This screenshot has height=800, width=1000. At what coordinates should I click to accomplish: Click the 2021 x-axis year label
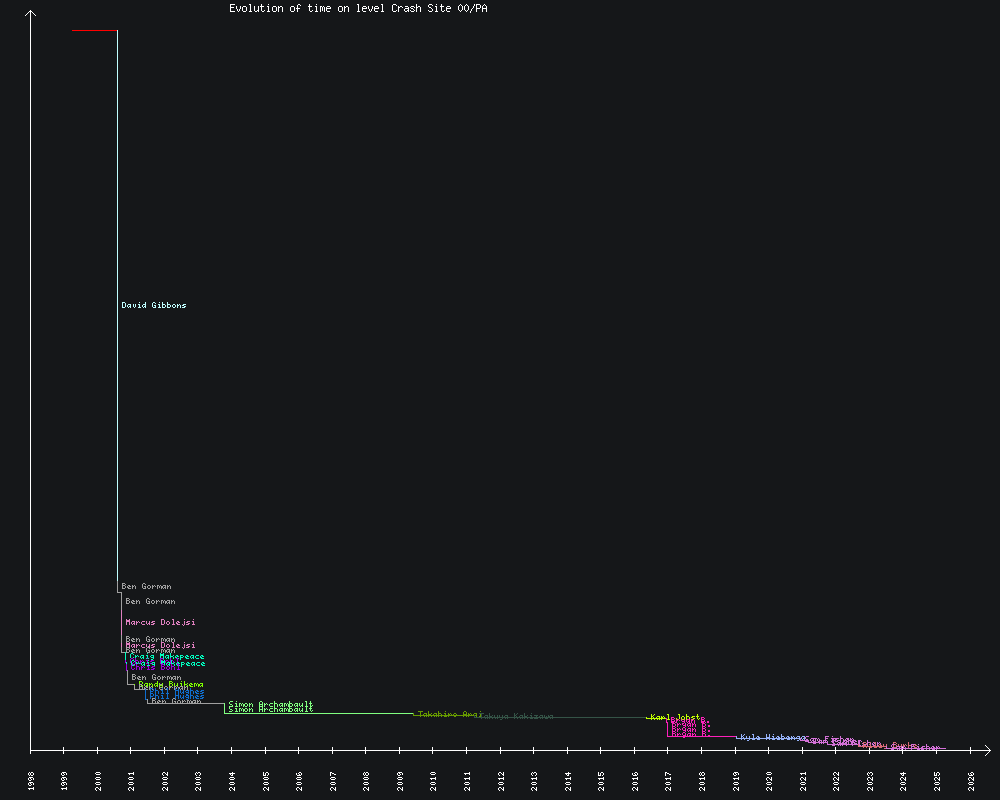pyautogui.click(x=802, y=780)
